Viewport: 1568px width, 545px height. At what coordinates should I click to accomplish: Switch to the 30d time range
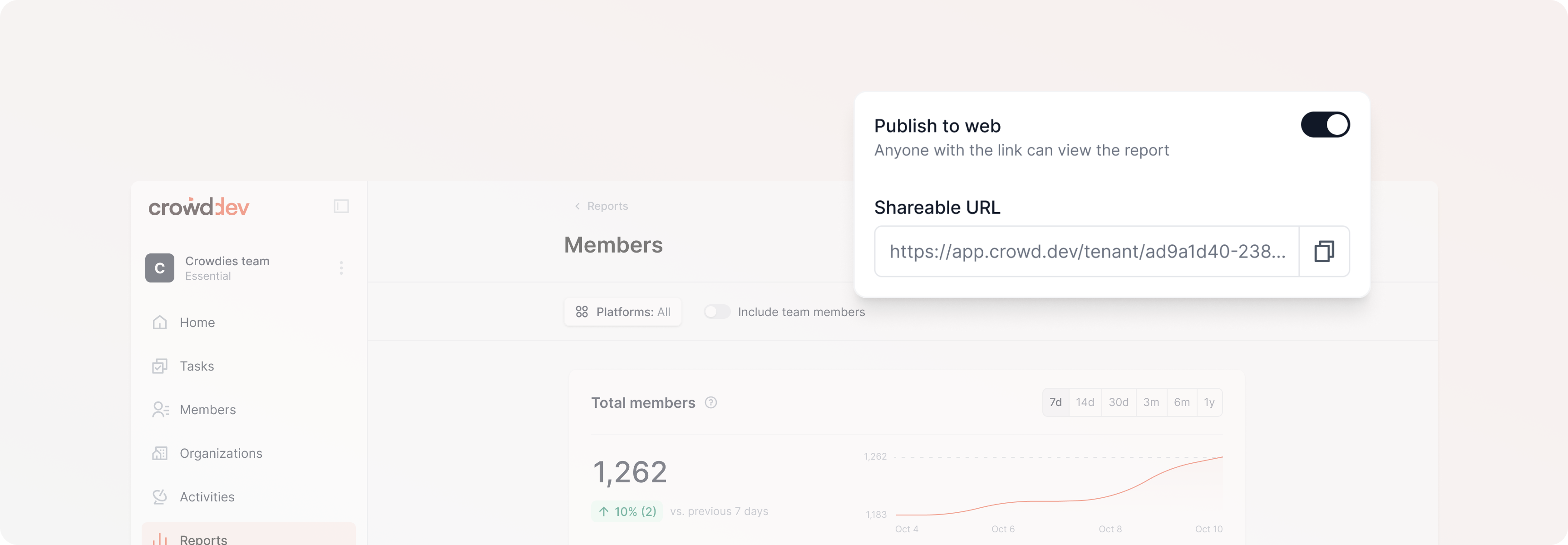(1118, 402)
